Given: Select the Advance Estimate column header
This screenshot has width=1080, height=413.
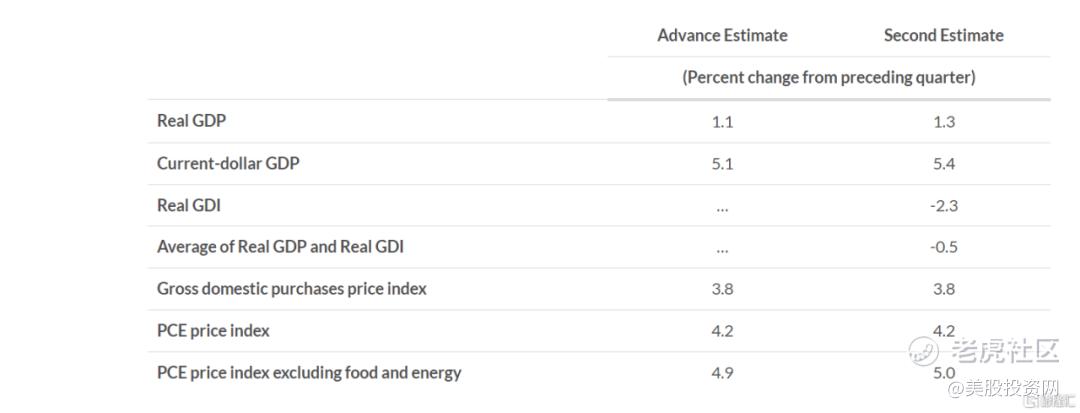Looking at the screenshot, I should point(722,35).
